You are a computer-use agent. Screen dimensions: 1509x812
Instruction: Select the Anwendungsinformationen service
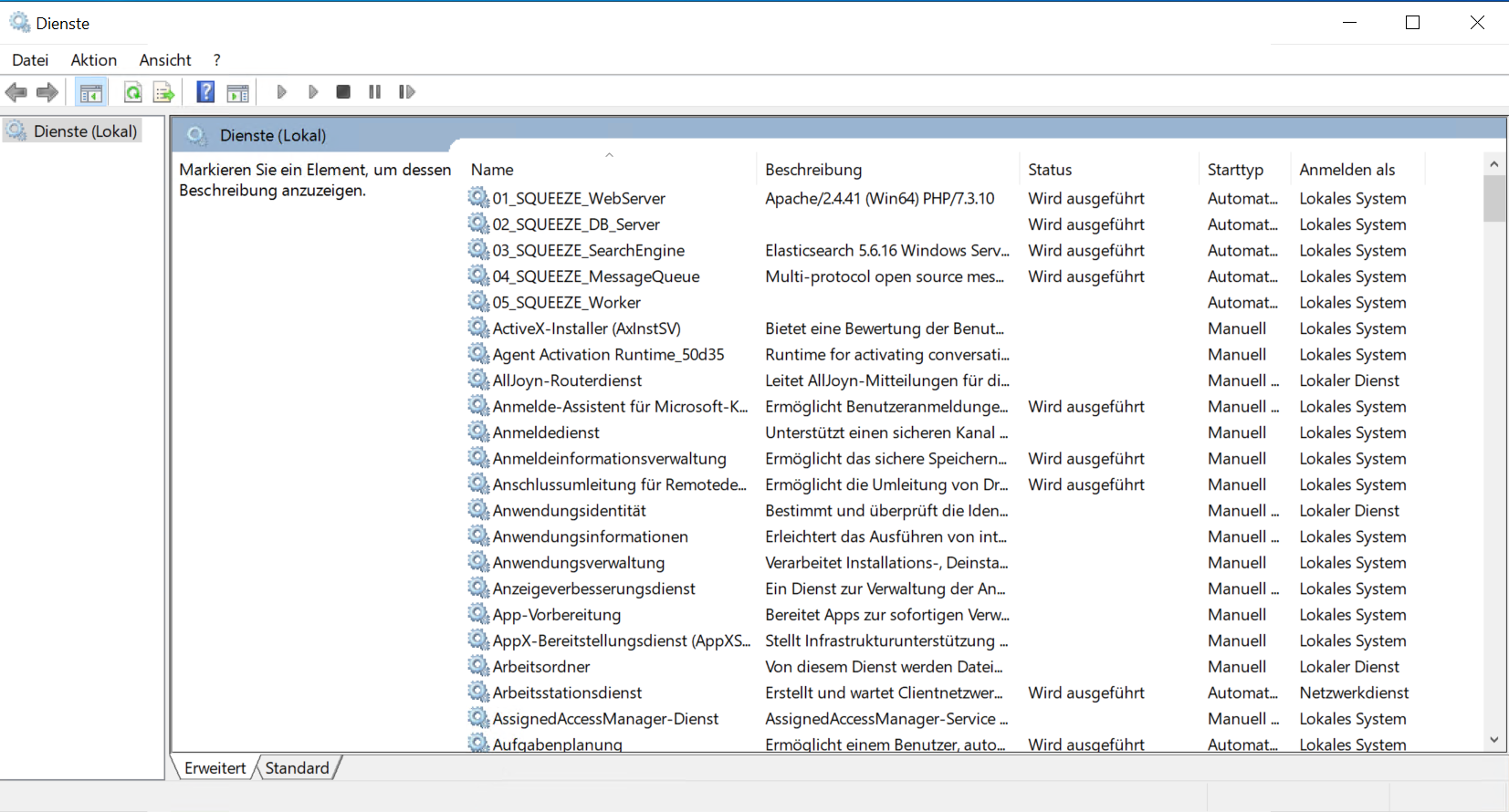591,536
